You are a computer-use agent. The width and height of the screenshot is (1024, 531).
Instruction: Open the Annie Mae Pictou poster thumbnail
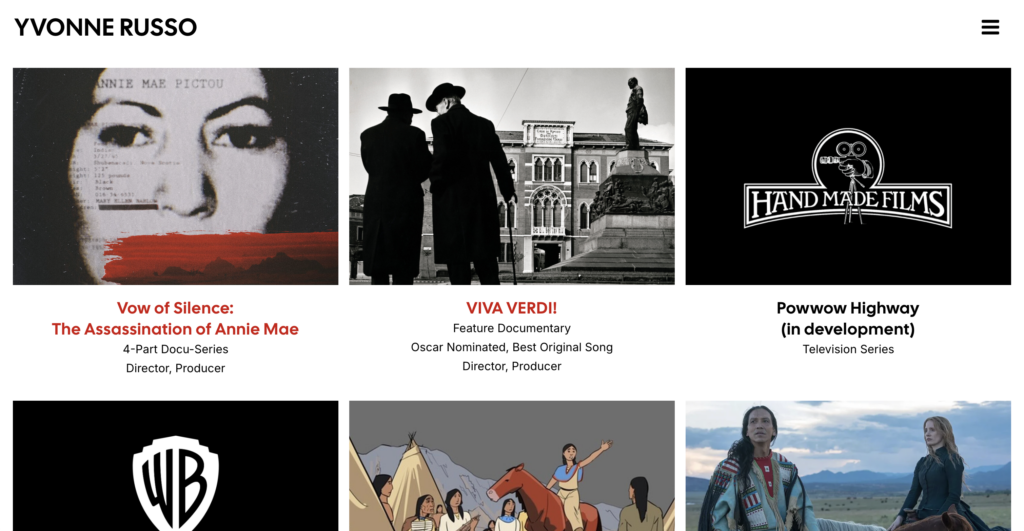(x=176, y=176)
